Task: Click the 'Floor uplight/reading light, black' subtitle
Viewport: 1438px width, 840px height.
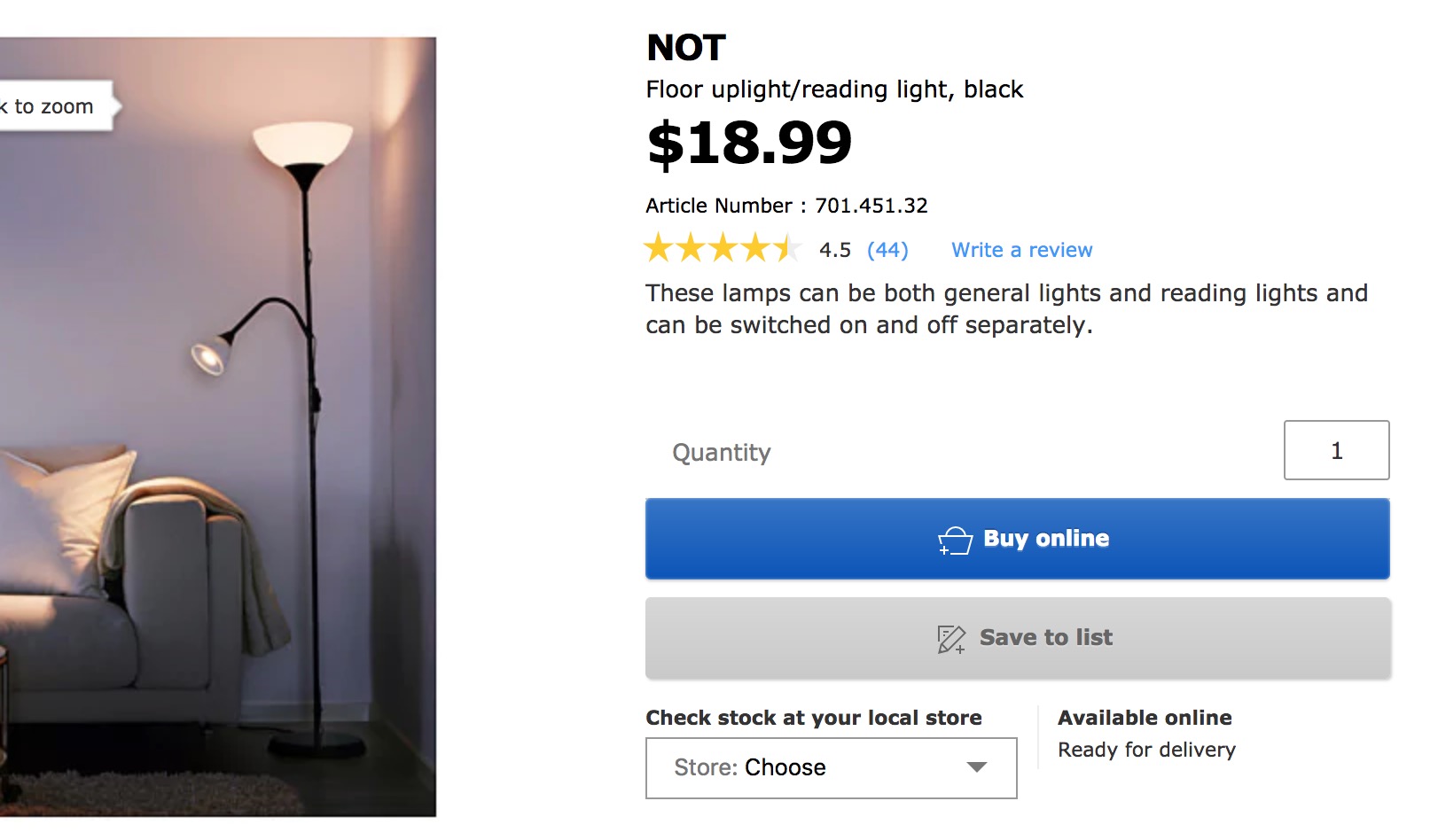Action: coord(833,89)
